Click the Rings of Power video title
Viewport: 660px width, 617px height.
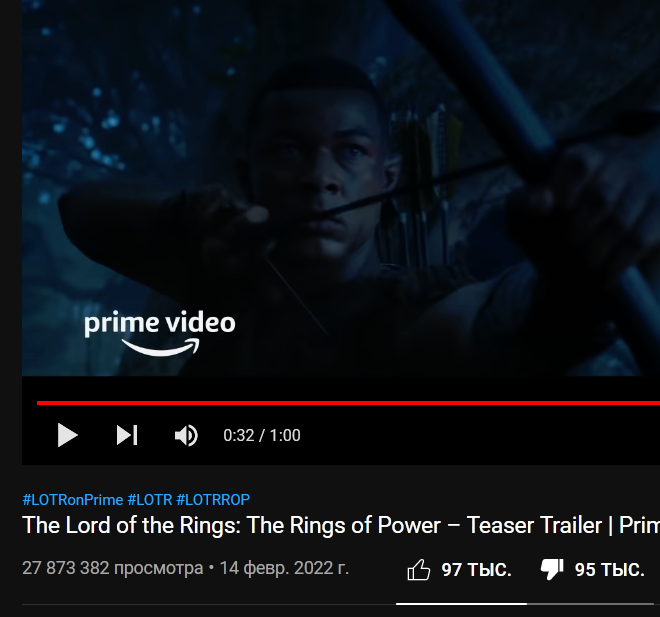tap(341, 525)
